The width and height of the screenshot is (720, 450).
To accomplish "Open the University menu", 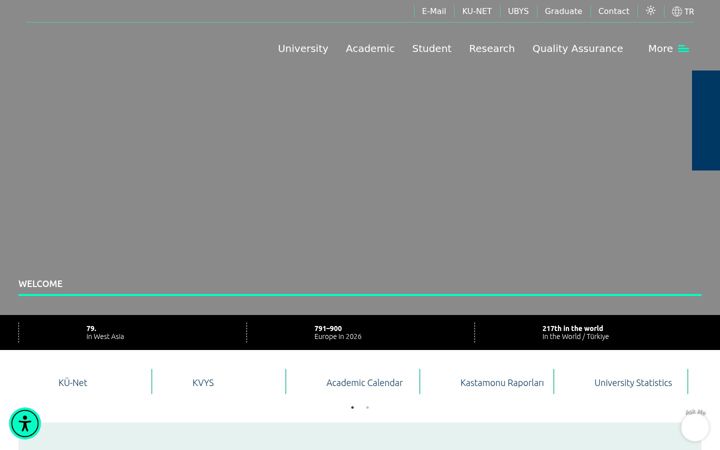I will [x=303, y=49].
